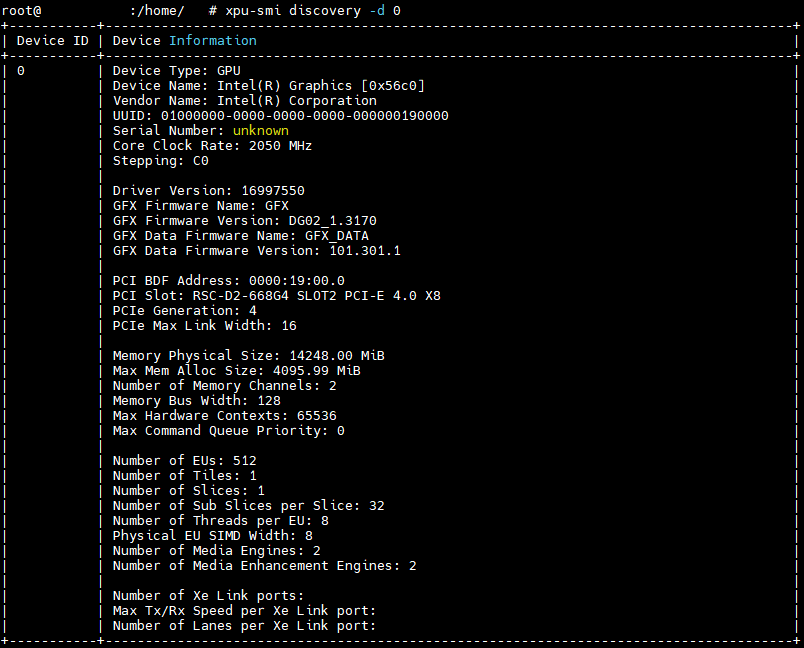Click the 'Driver Version: 16997550' line
The height and width of the screenshot is (648, 804).
click(208, 191)
